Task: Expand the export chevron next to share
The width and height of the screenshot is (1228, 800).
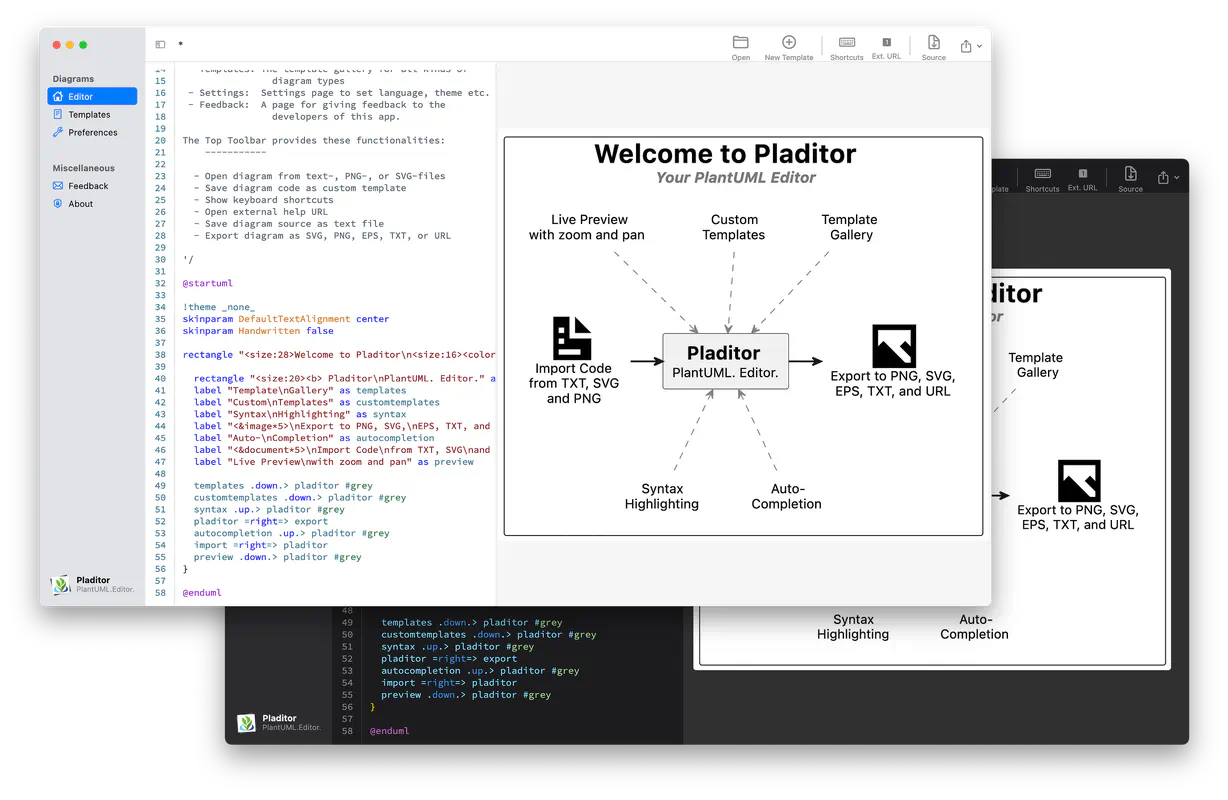Action: click(979, 46)
